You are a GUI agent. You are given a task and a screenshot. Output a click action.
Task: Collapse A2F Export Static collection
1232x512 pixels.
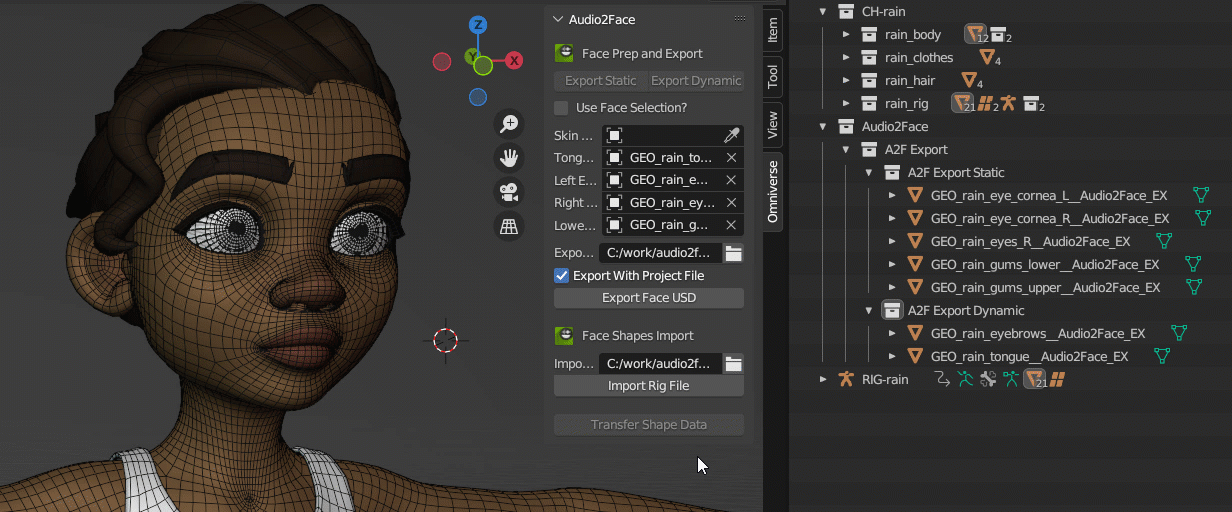[869, 172]
